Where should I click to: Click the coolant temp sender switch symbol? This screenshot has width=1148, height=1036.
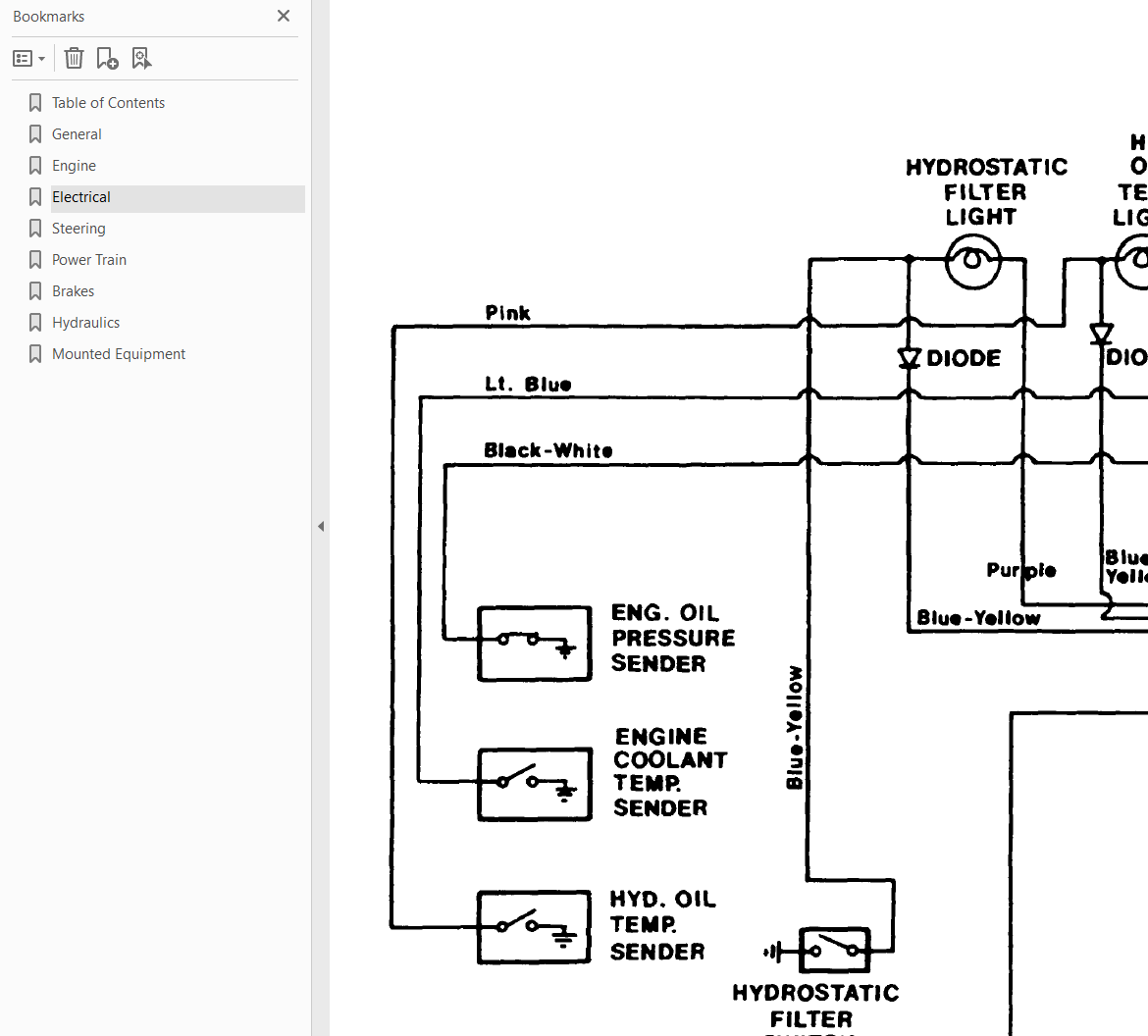[x=535, y=784]
